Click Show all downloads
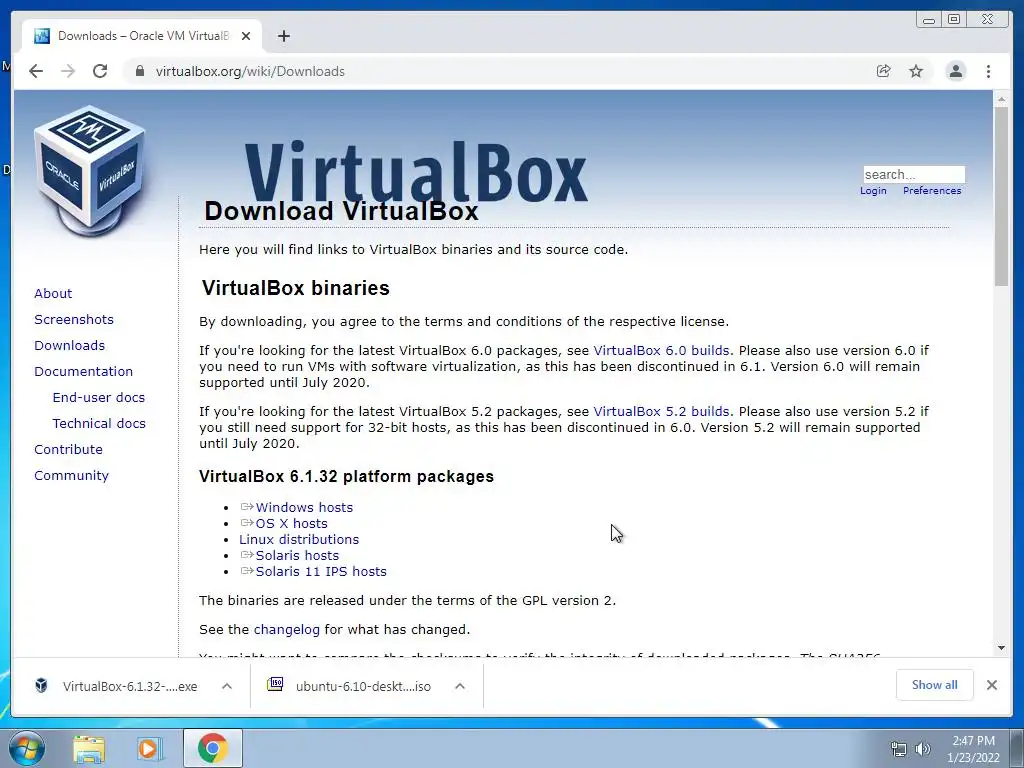Viewport: 1024px width, 768px height. coord(935,685)
